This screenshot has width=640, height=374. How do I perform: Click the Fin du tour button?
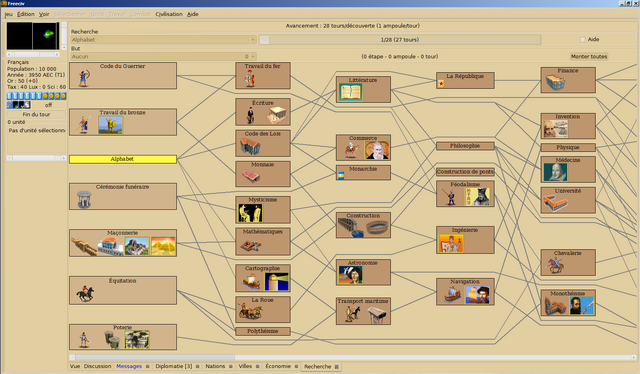[36, 114]
